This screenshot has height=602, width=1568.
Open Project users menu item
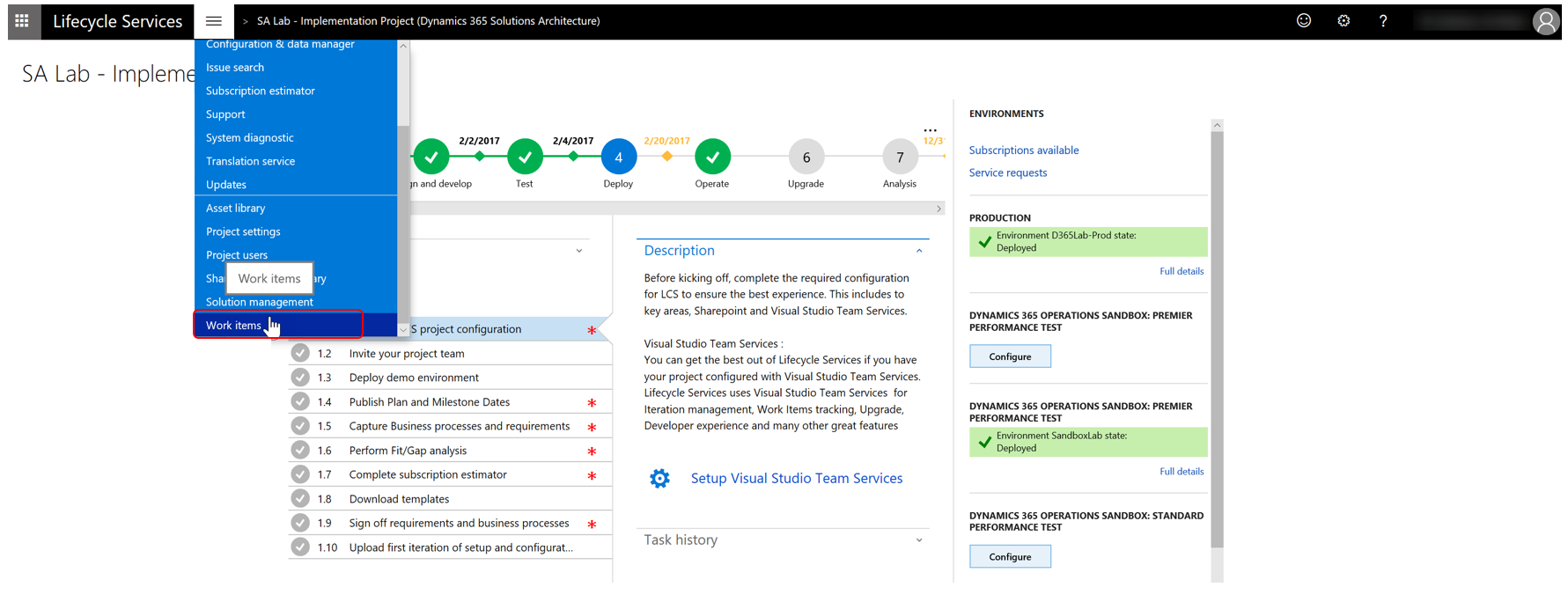pos(237,255)
